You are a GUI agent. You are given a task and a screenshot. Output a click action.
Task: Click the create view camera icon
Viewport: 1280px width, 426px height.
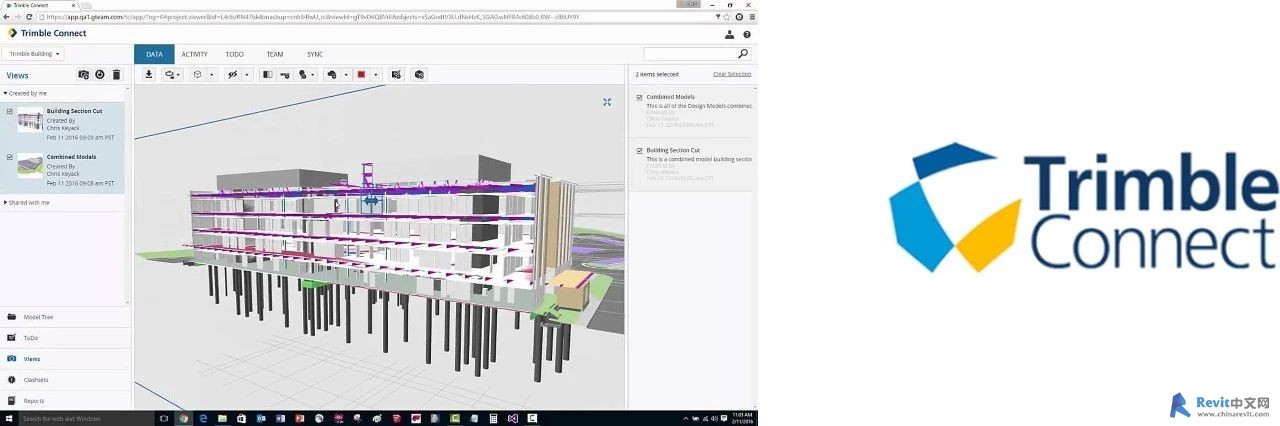pos(84,74)
